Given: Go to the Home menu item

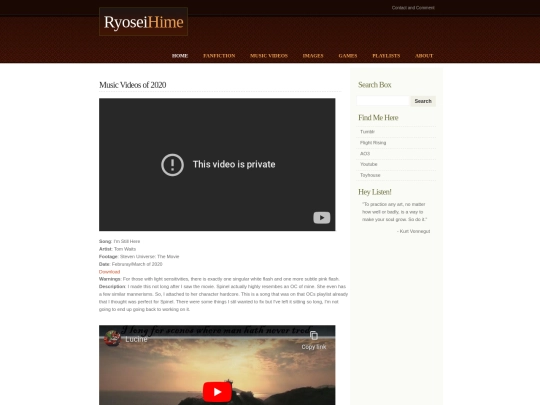Looking at the screenshot, I should (x=180, y=56).
